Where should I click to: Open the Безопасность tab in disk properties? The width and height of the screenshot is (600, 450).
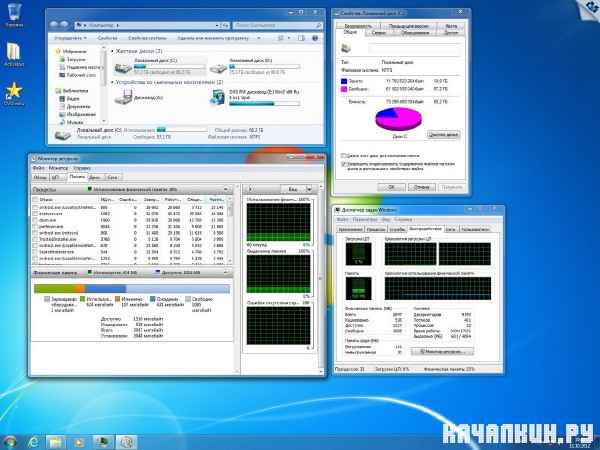358,26
